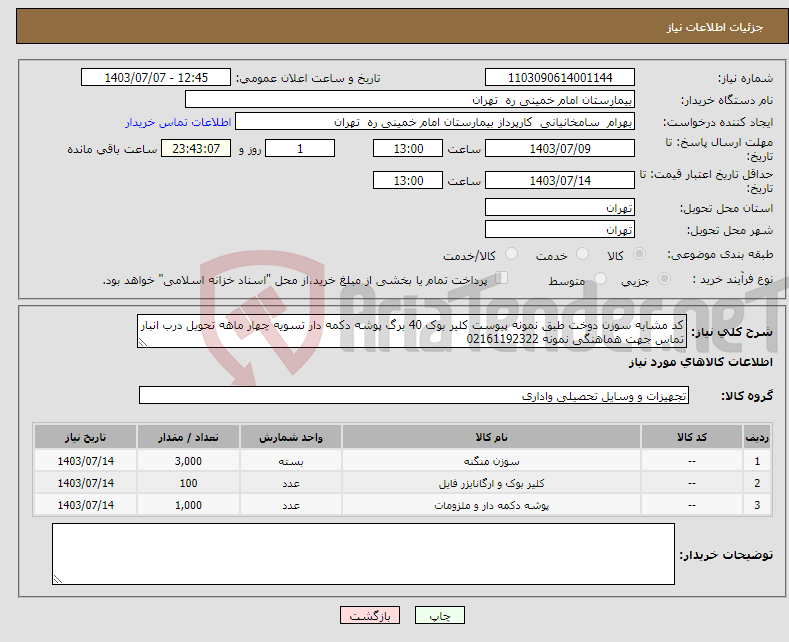This screenshot has height=642, width=789.
Task: Click the price validity date 1403/07/14 field
Action: coord(560,180)
